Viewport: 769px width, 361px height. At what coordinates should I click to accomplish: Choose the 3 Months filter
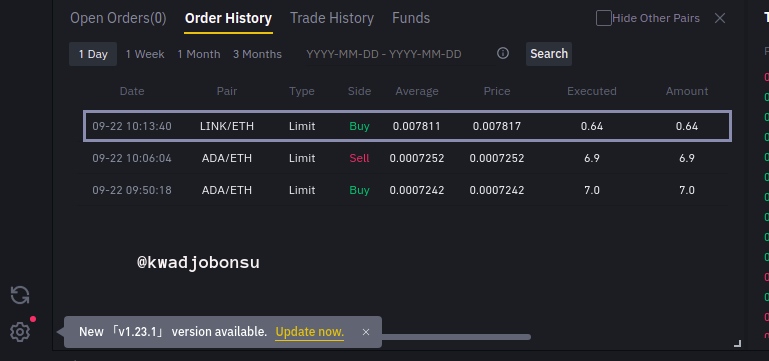[x=257, y=54]
